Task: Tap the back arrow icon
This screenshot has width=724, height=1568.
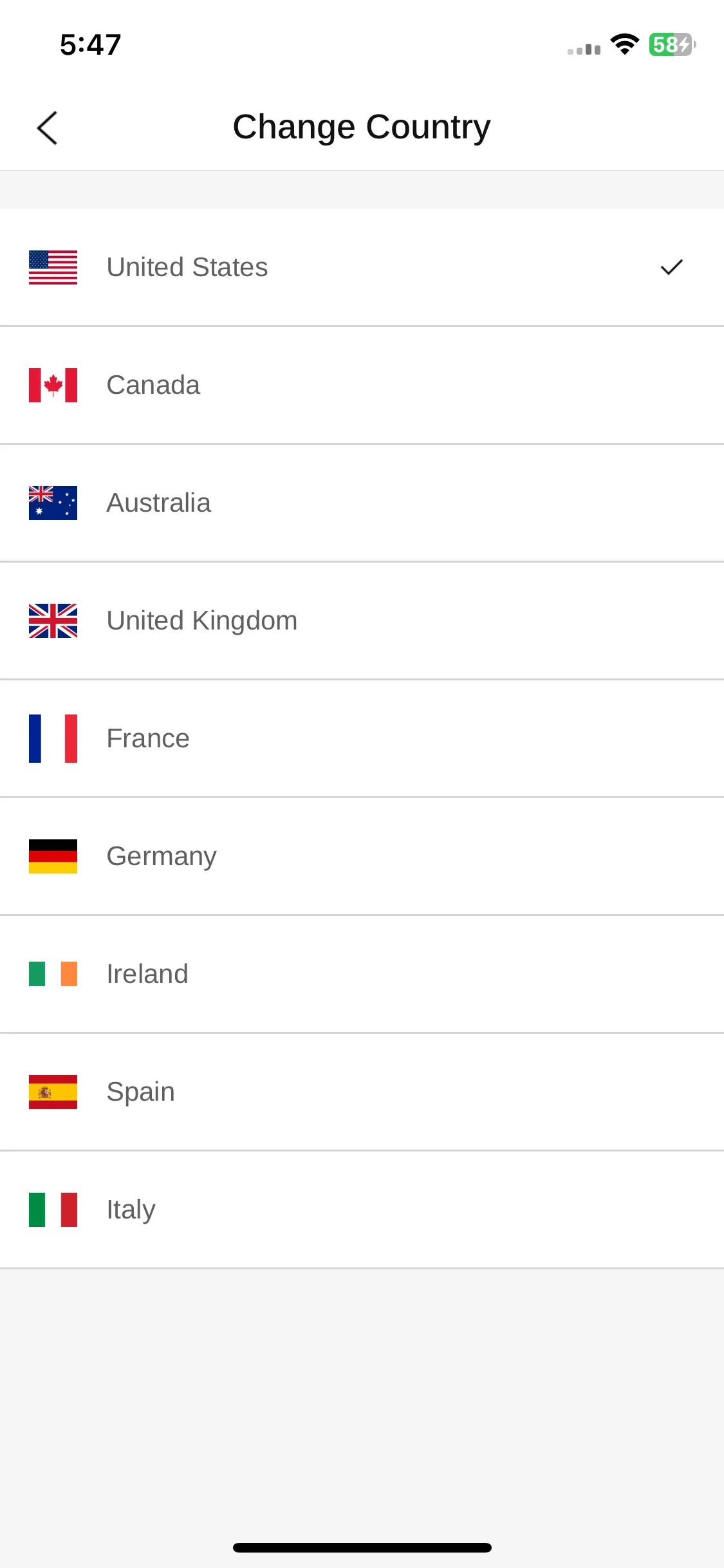Action: (47, 127)
